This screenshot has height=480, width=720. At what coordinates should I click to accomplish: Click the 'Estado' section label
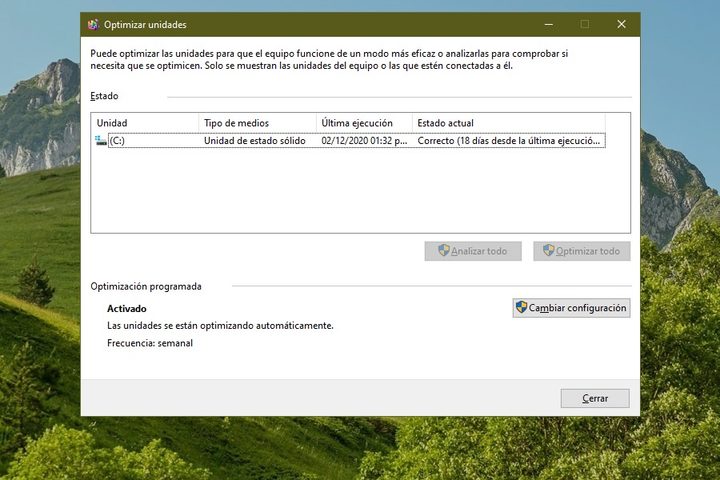click(x=104, y=96)
